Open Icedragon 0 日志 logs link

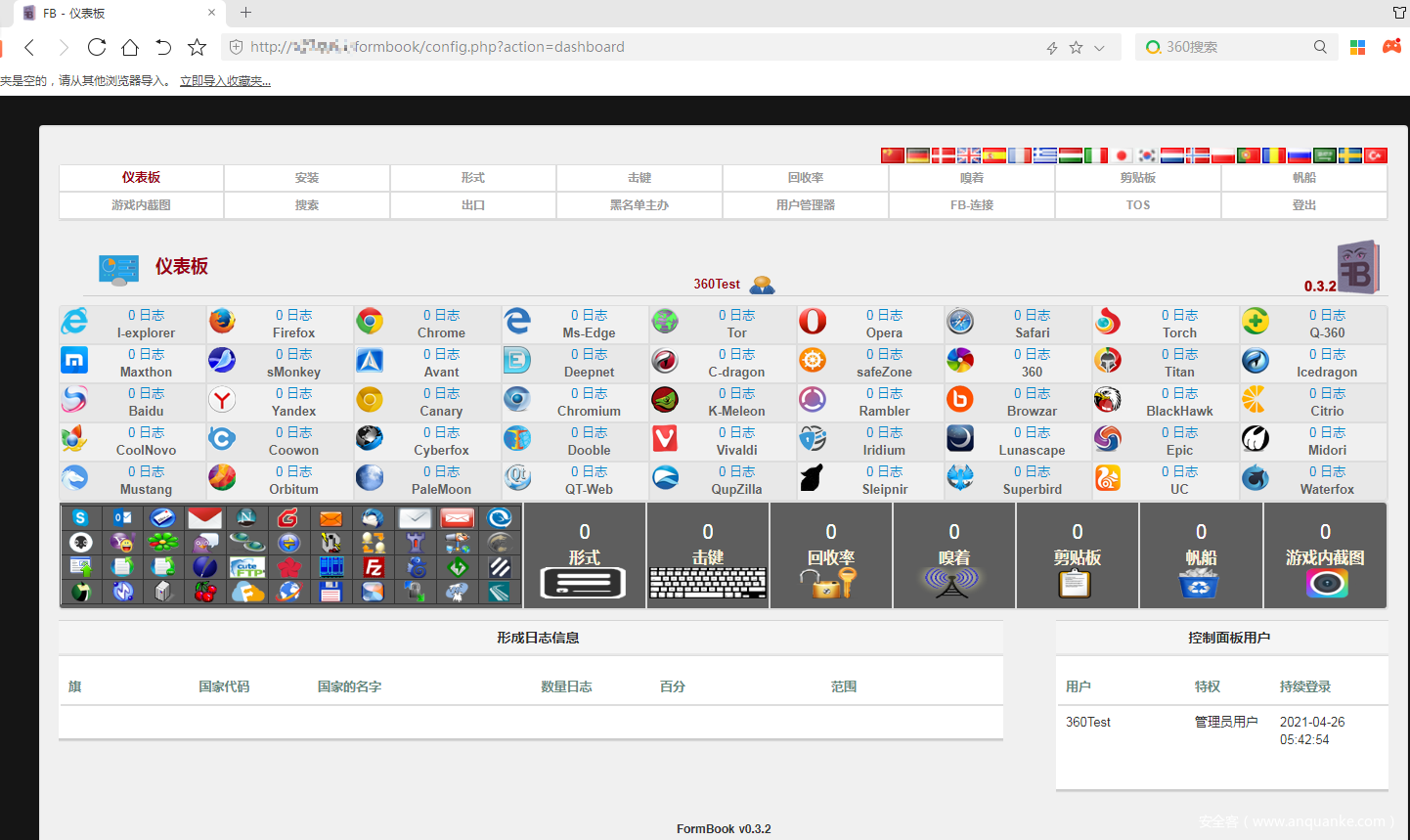pyautogui.click(x=1327, y=354)
